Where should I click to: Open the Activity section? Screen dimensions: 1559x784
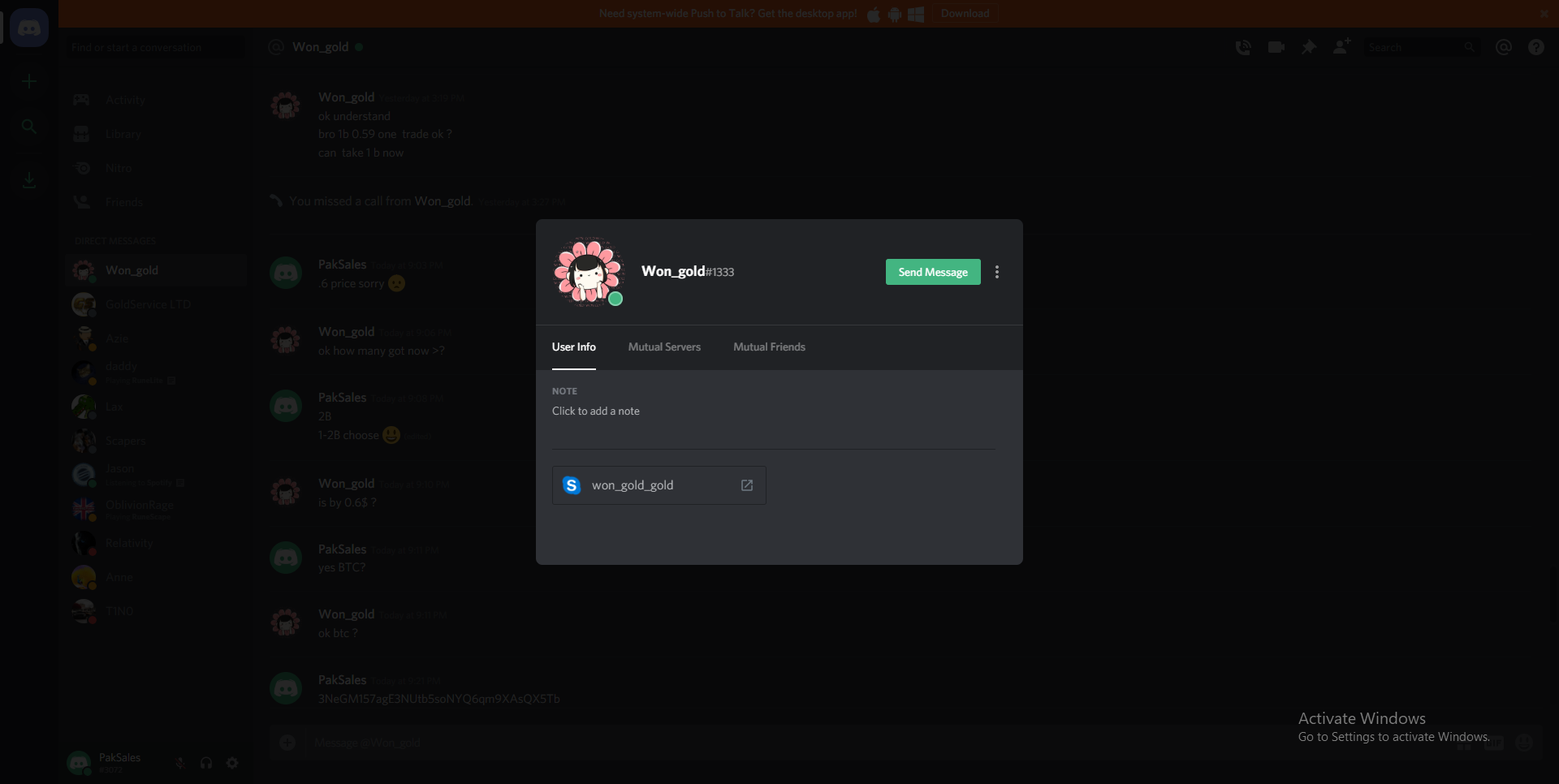click(156, 100)
